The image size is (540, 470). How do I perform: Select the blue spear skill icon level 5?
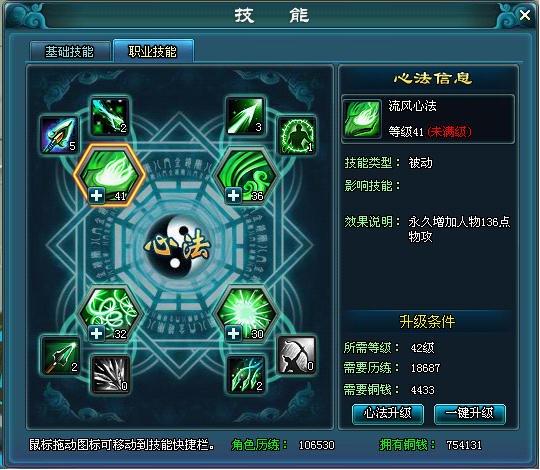click(59, 135)
